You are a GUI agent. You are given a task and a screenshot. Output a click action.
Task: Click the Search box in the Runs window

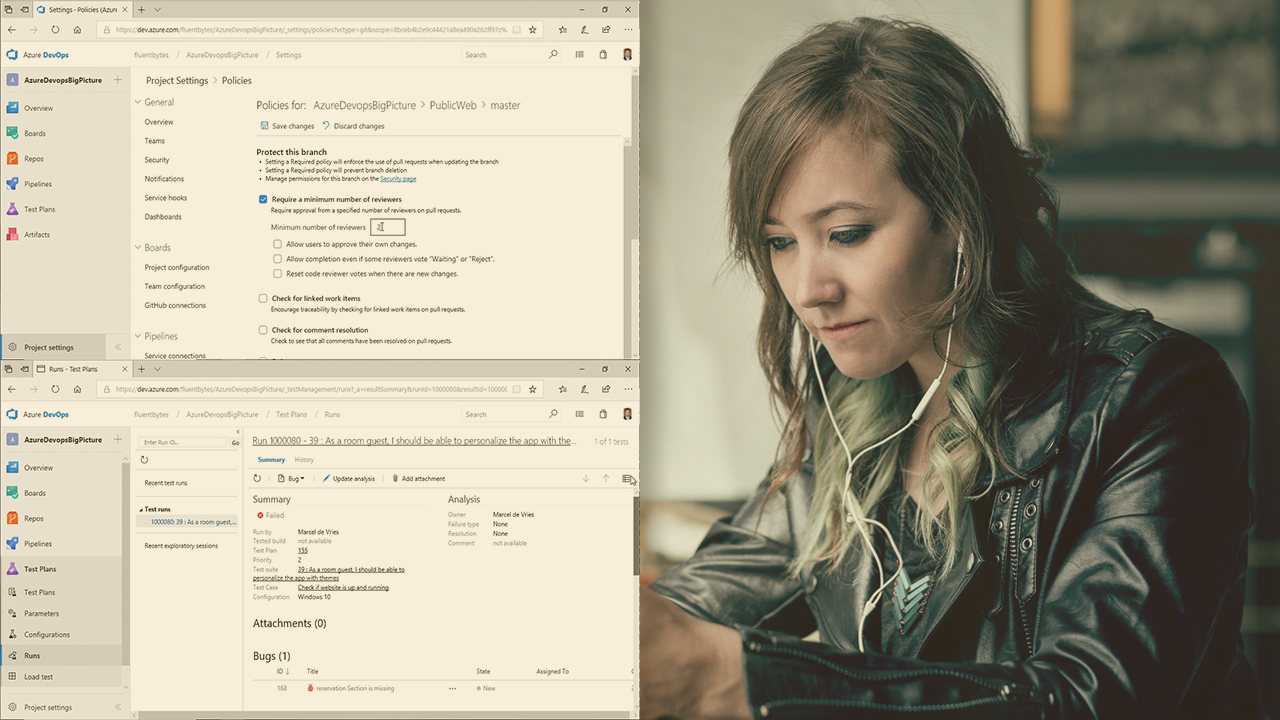pos(511,414)
